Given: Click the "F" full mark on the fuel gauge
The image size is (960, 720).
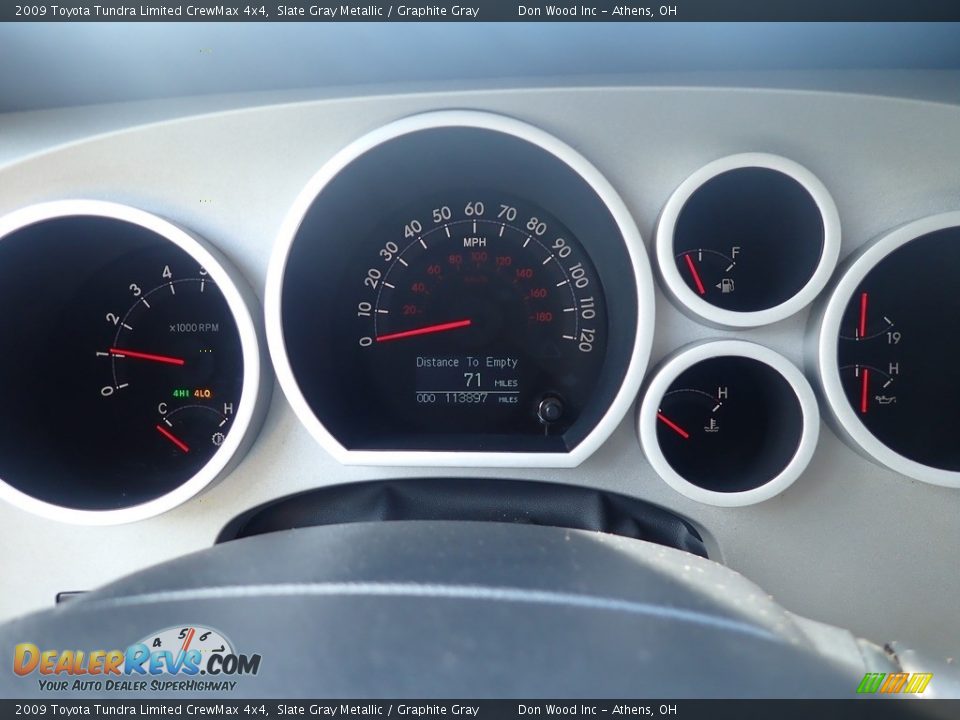Looking at the screenshot, I should (735, 252).
